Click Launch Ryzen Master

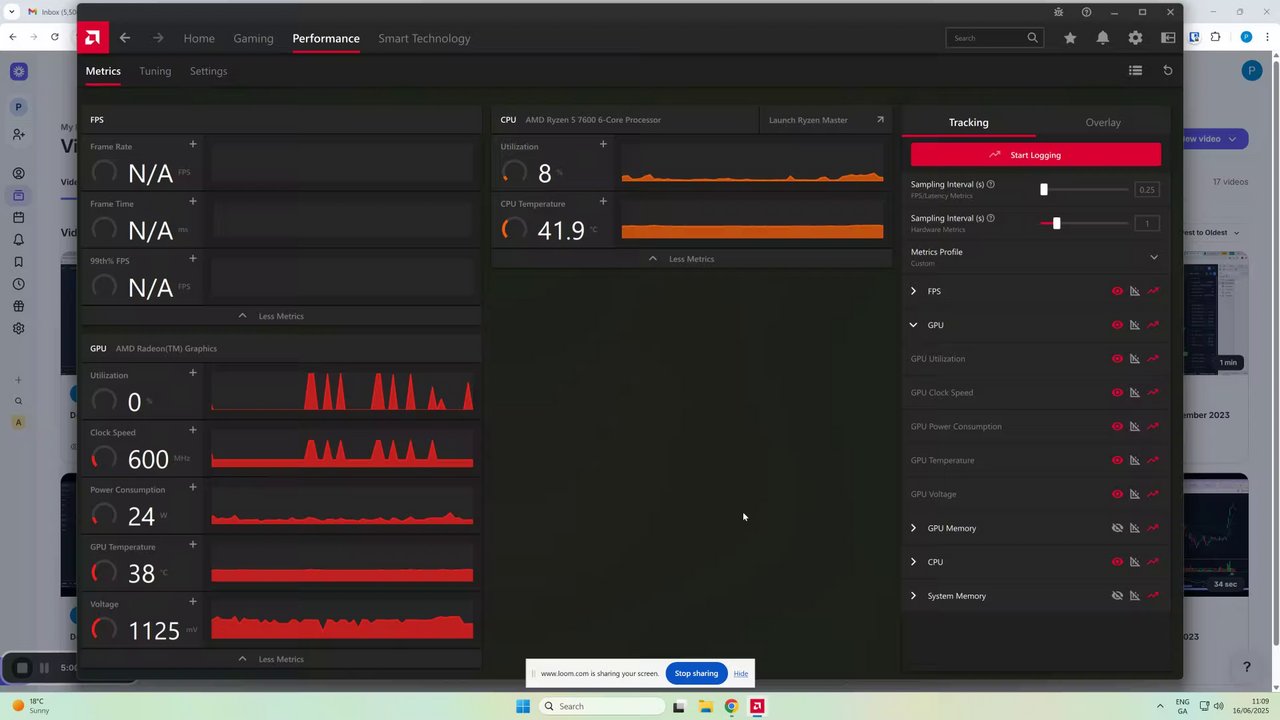tap(826, 120)
